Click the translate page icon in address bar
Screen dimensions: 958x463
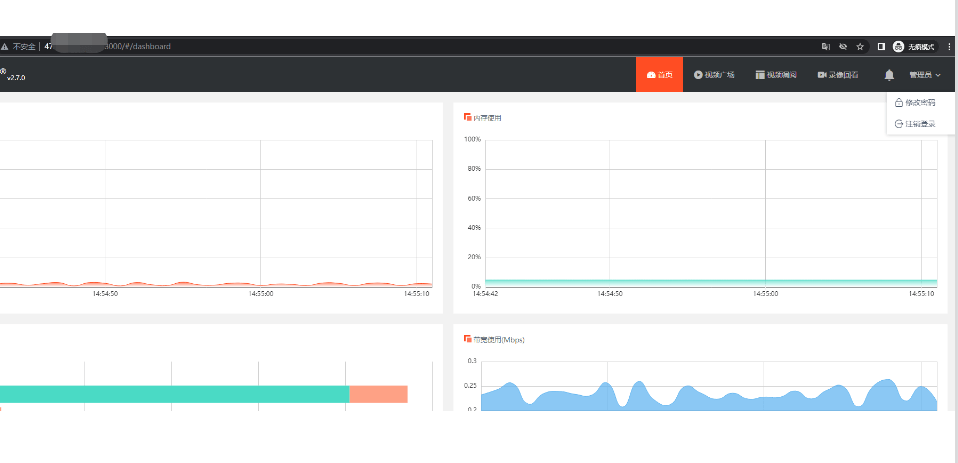825,46
